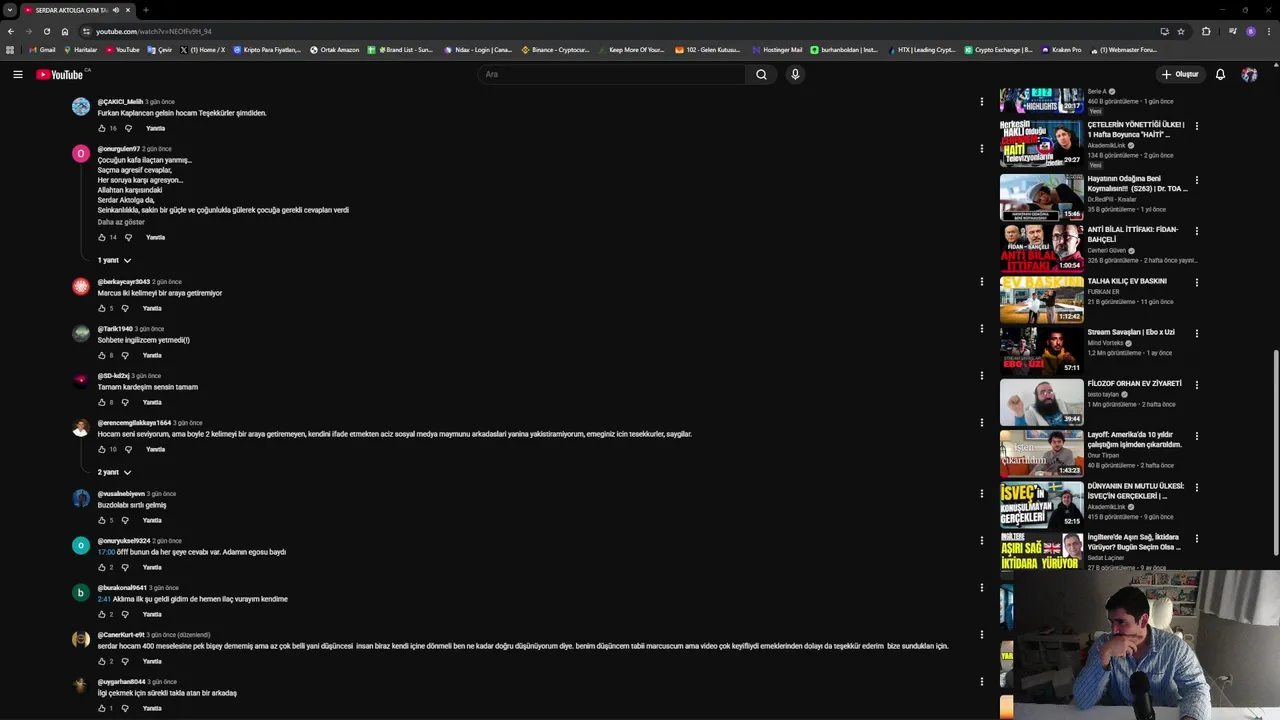Like the 'Tamam kardeşim sensin tamam' comment
This screenshot has height=720, width=1280.
(102, 402)
